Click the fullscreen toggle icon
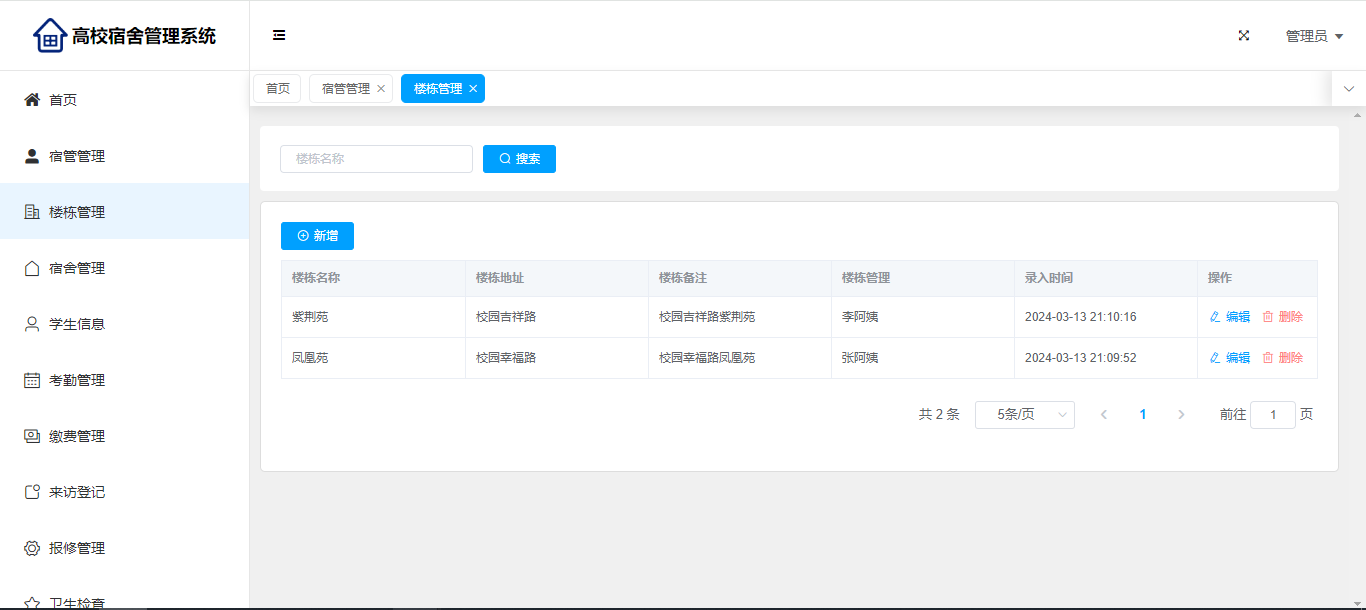This screenshot has height=610, width=1366. click(1244, 35)
